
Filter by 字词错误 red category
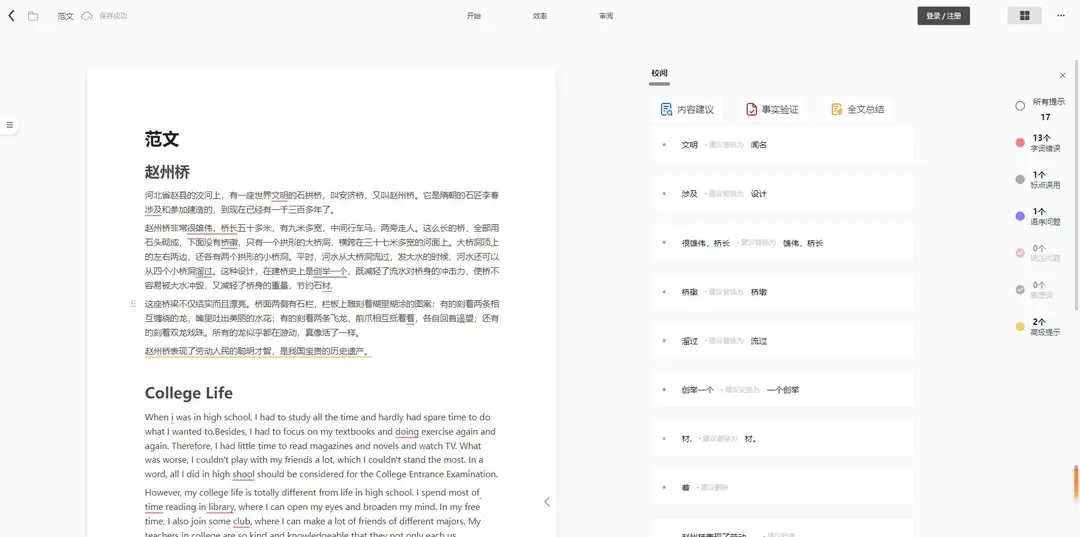coord(1020,143)
